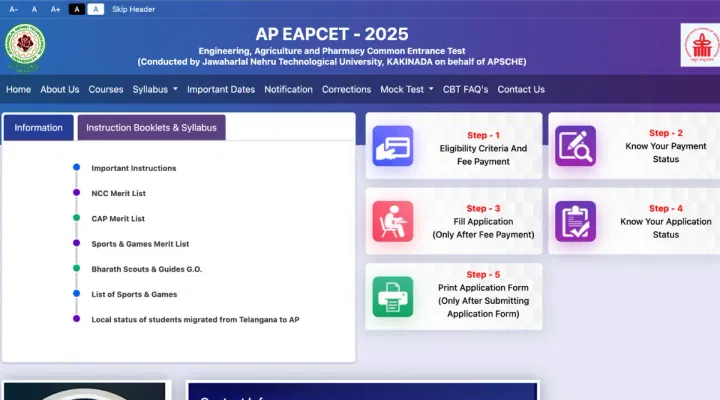The height and width of the screenshot is (400, 720).
Task: Open the NCC Merit List link
Action: (x=118, y=193)
